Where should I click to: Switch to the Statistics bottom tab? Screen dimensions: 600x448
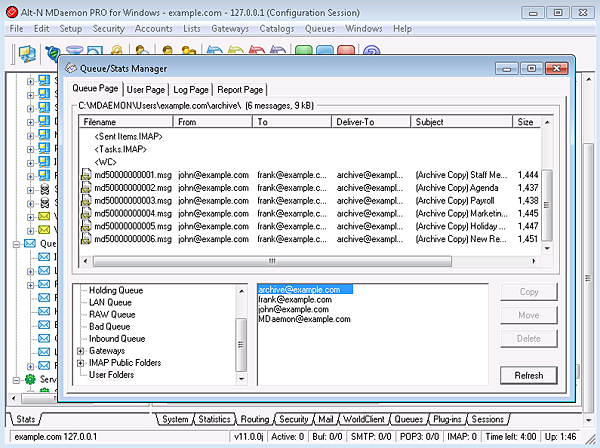click(214, 419)
